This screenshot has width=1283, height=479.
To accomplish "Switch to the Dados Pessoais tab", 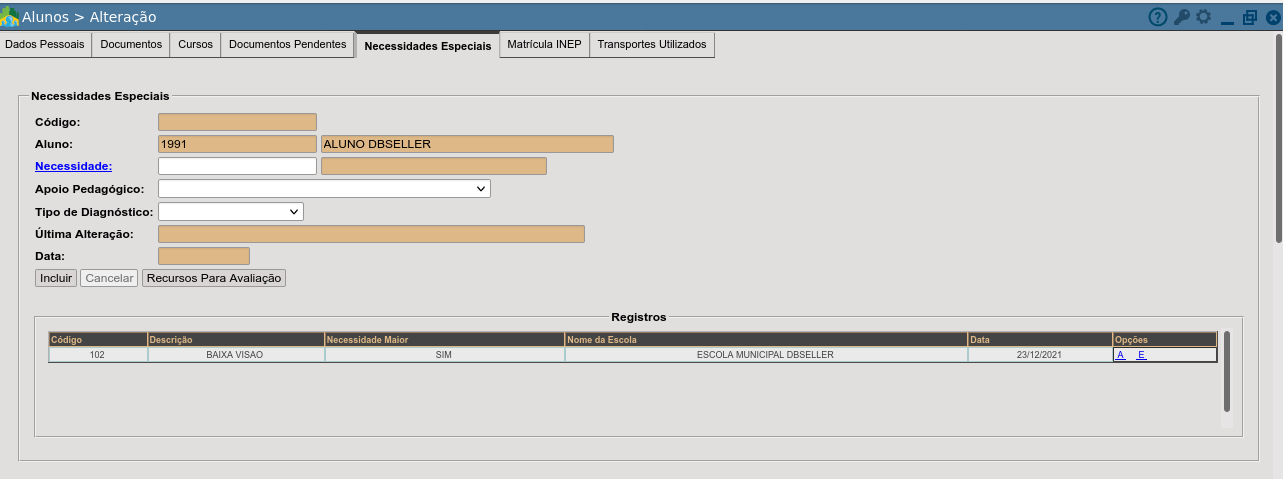I will (45, 45).
